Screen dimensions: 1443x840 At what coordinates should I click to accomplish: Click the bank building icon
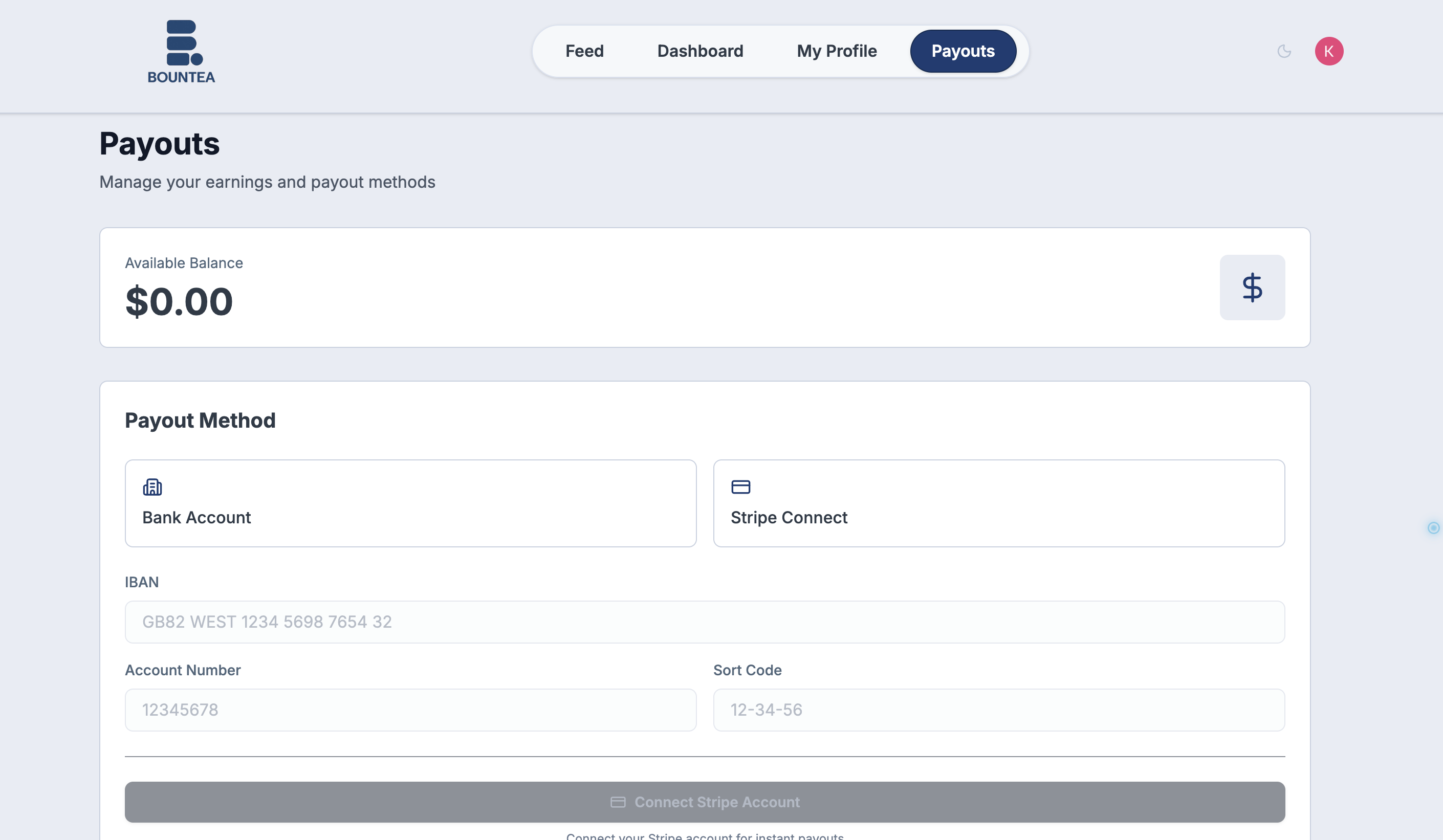pos(152,487)
